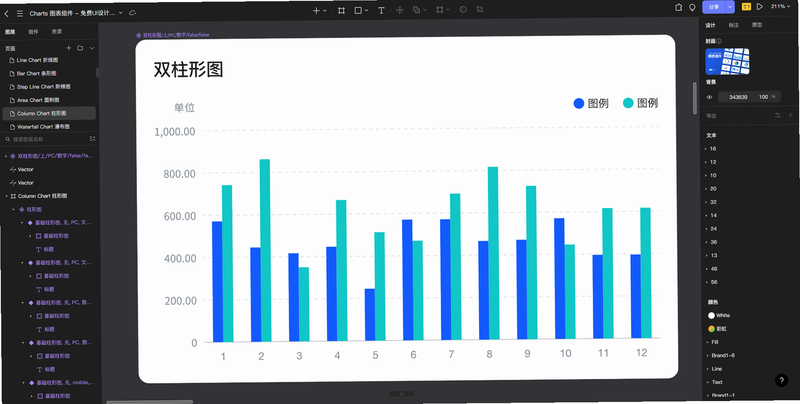Collapse the 柱形图 component set layer
800x404 pixels.
click(x=14, y=209)
